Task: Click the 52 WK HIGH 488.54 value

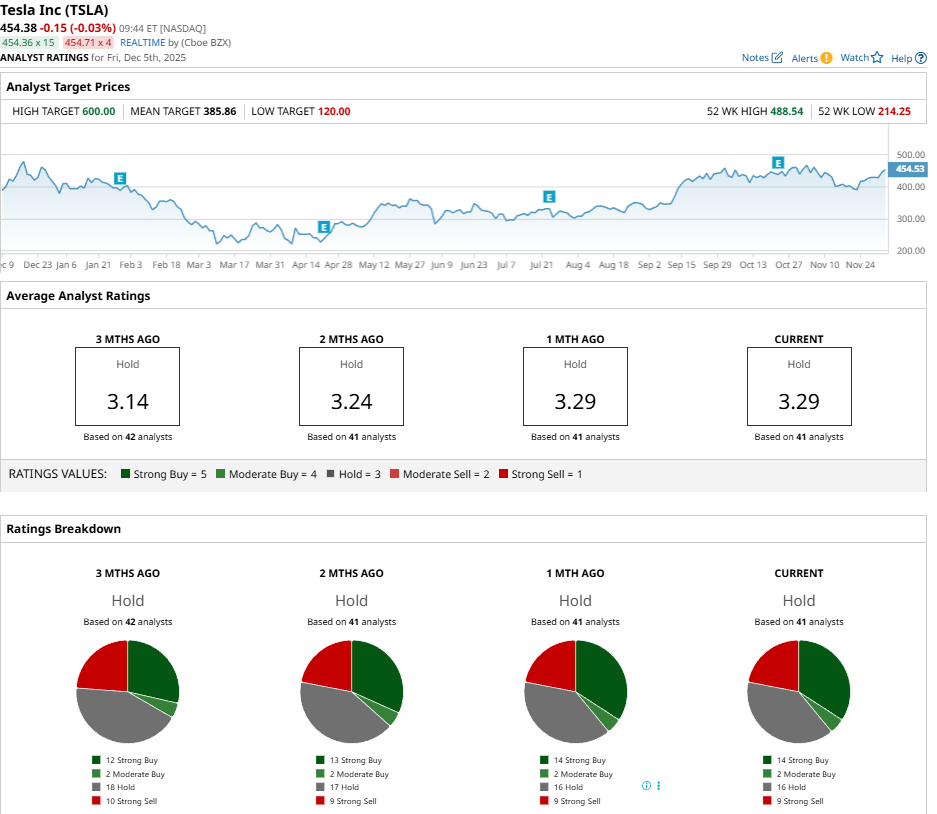Action: pyautogui.click(x=786, y=111)
